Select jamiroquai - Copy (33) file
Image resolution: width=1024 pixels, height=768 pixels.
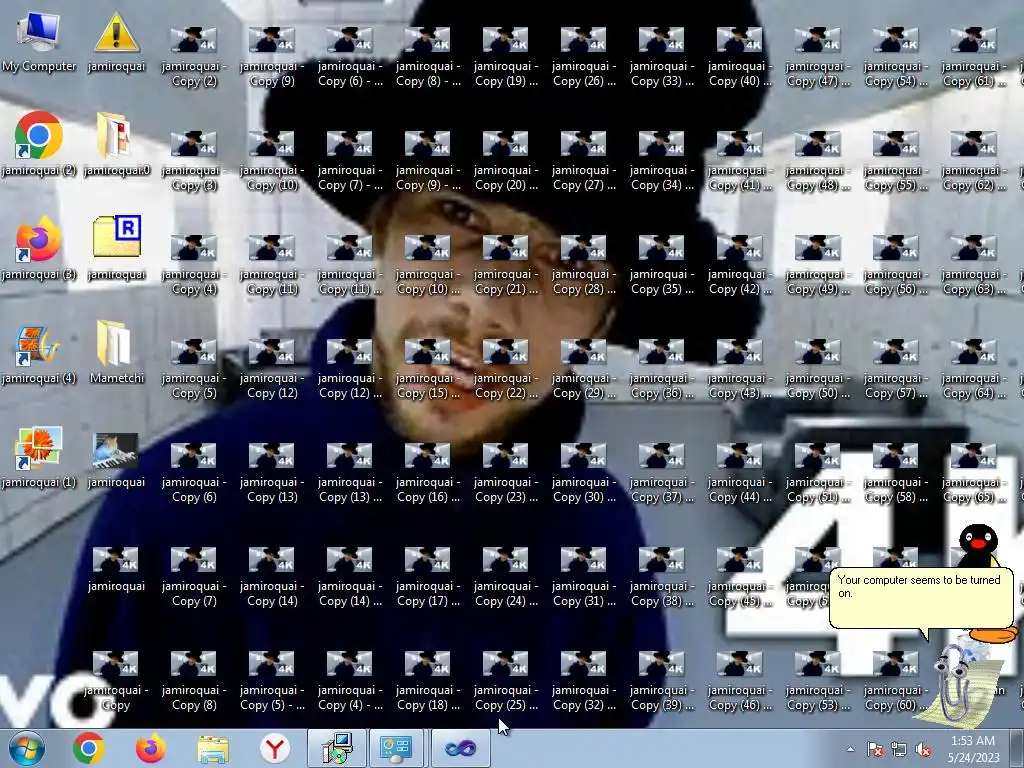[x=662, y=56]
